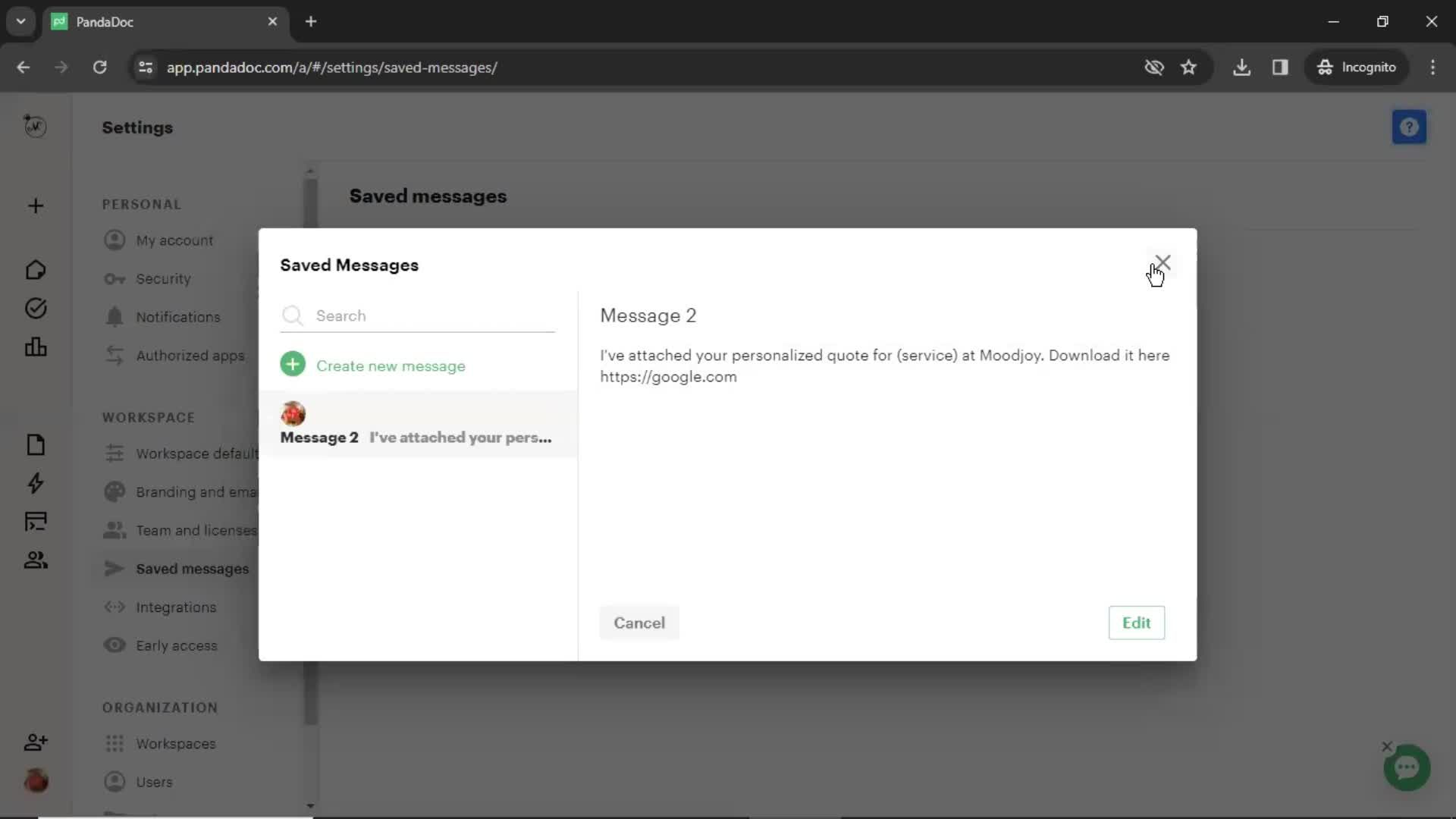Click the Workspaces organization option
1456x819 pixels.
pos(175,744)
